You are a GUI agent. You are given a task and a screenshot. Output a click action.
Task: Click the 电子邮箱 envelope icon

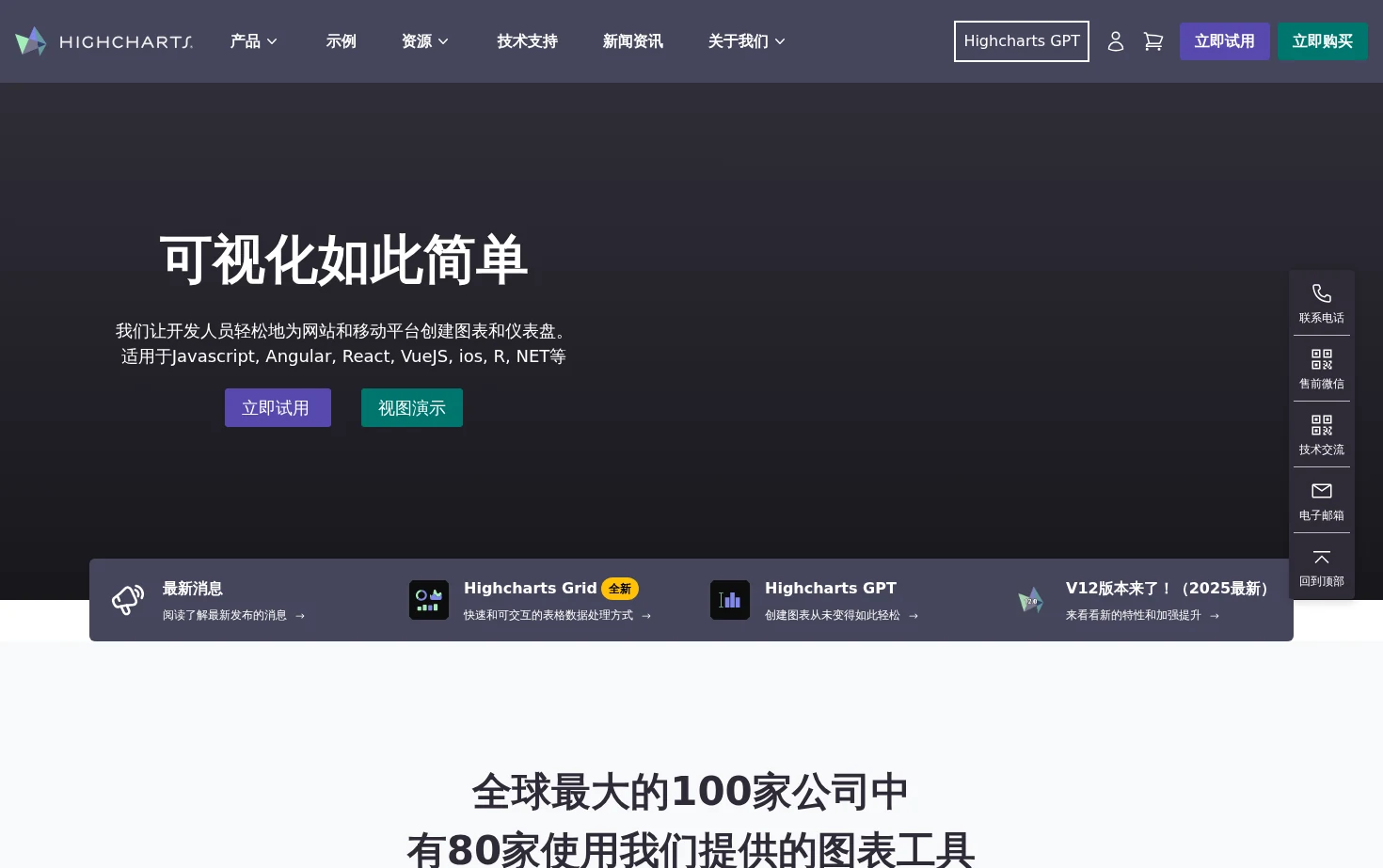(x=1322, y=491)
